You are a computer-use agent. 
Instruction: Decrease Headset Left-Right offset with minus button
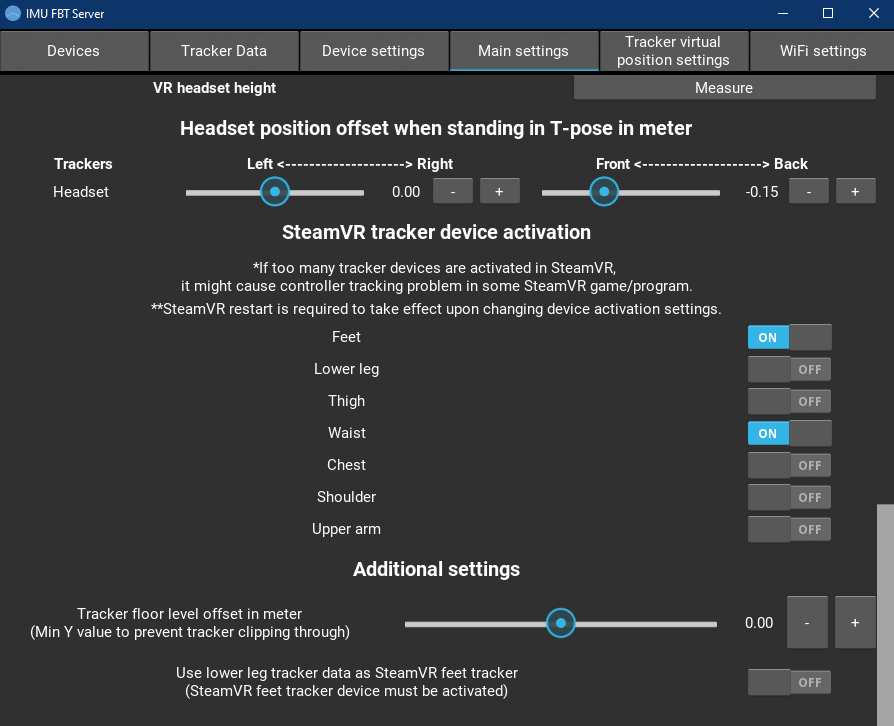453,191
